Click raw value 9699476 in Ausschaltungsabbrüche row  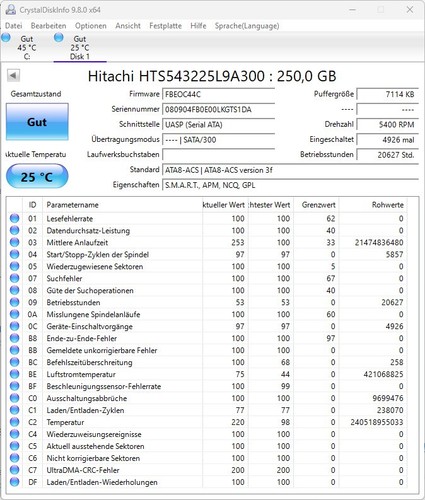(x=388, y=398)
